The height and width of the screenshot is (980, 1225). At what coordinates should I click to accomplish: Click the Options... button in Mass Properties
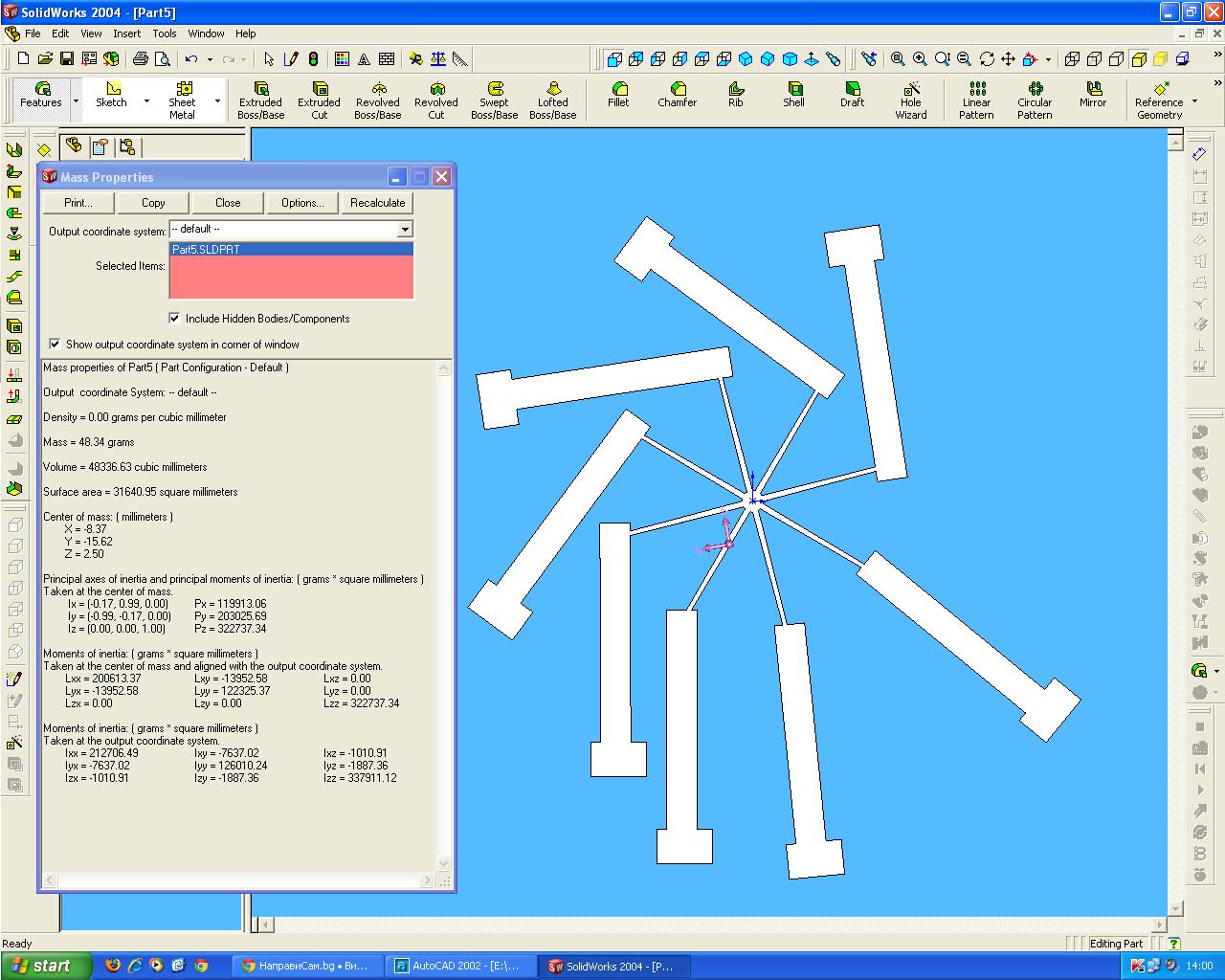[302, 203]
